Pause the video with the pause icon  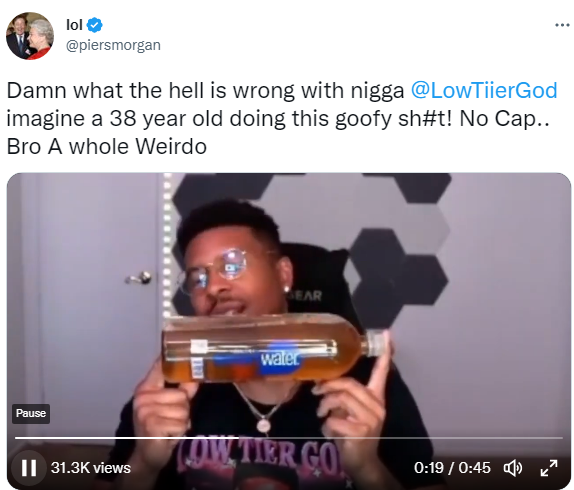point(29,468)
